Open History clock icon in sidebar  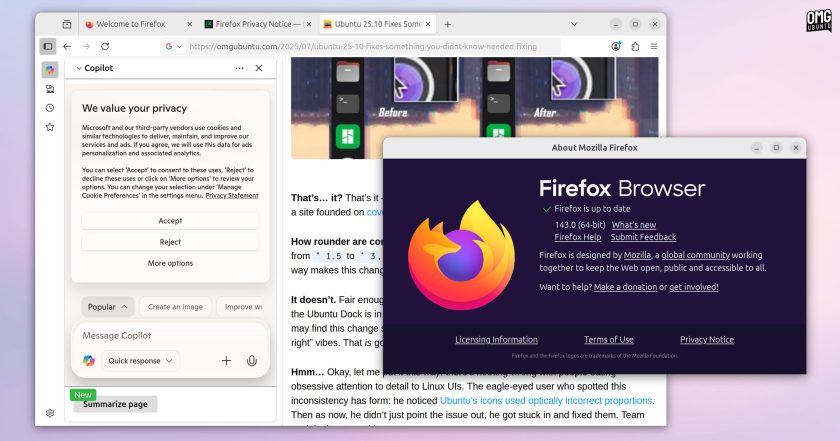click(x=50, y=108)
